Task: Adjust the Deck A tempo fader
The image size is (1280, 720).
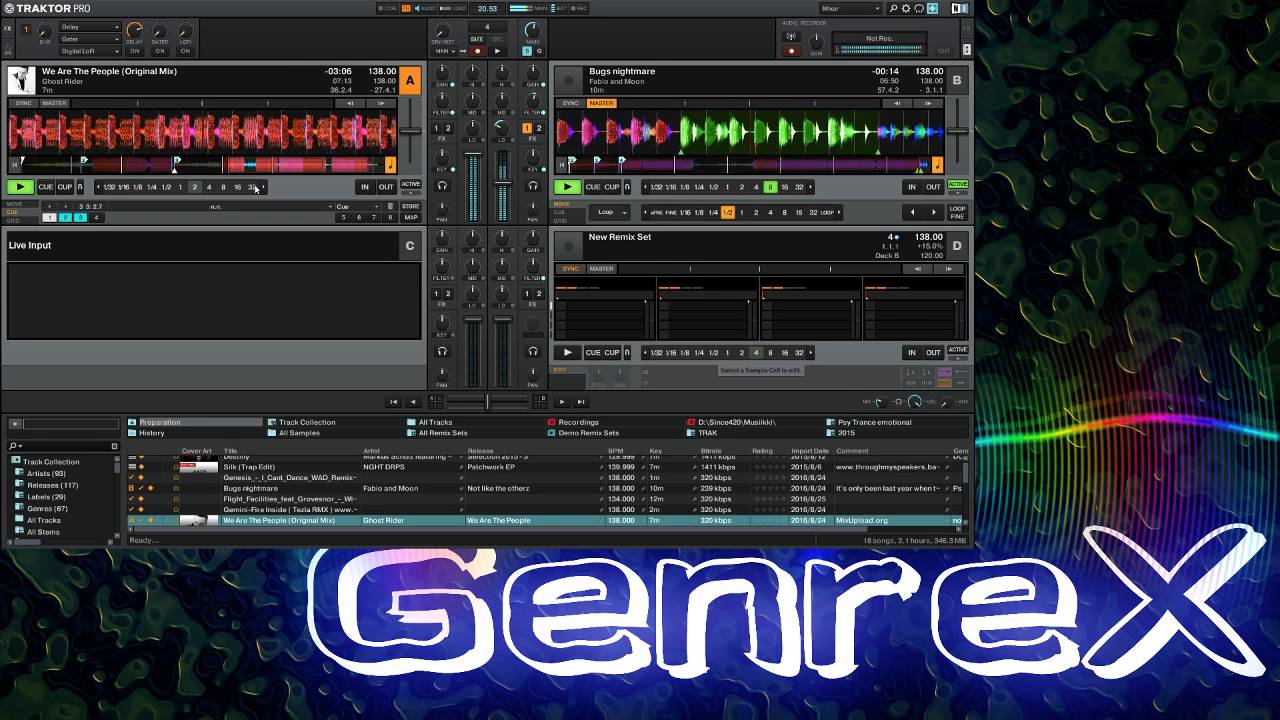Action: point(410,131)
